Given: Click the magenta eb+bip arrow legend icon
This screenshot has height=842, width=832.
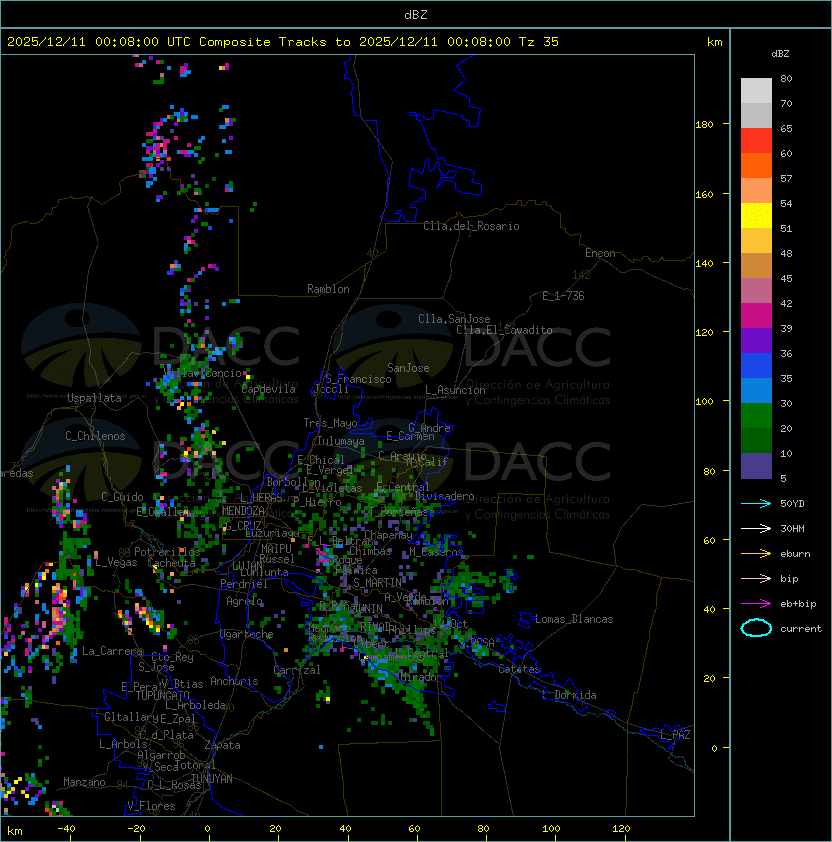Looking at the screenshot, I should tap(756, 604).
